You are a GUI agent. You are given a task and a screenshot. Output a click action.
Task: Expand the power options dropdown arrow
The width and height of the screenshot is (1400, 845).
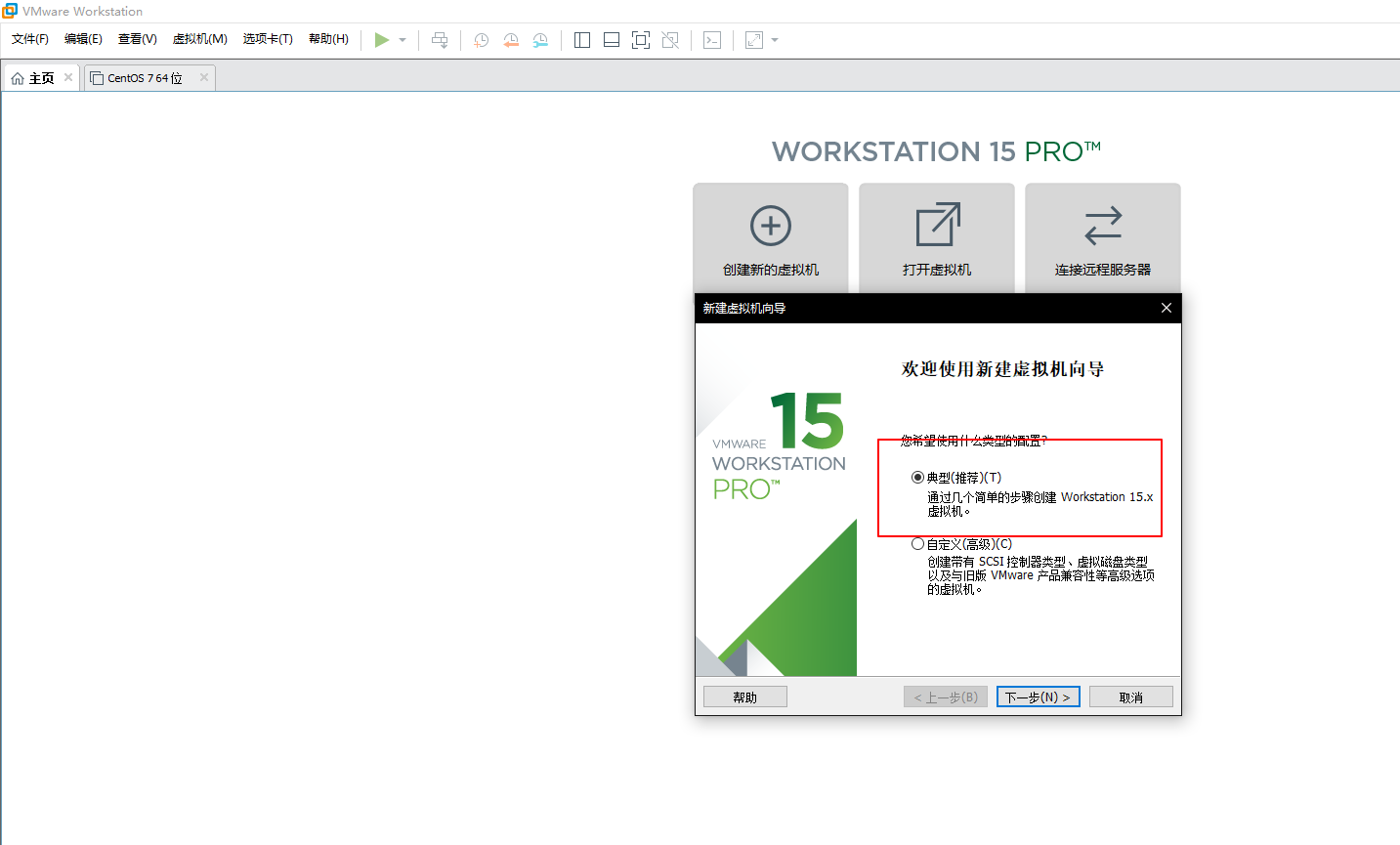[x=403, y=40]
